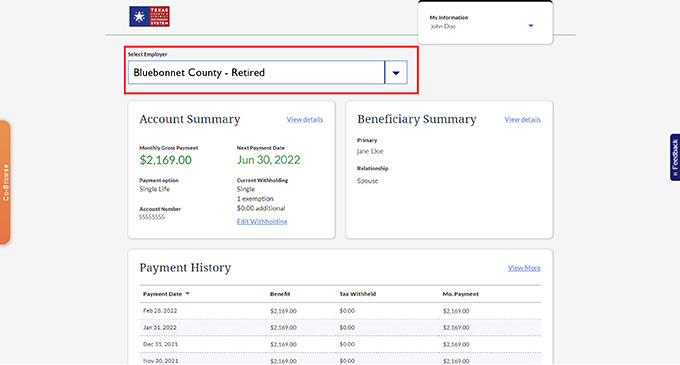Click the Edit Withholding link
The height and width of the screenshot is (365, 680).
coord(262,222)
